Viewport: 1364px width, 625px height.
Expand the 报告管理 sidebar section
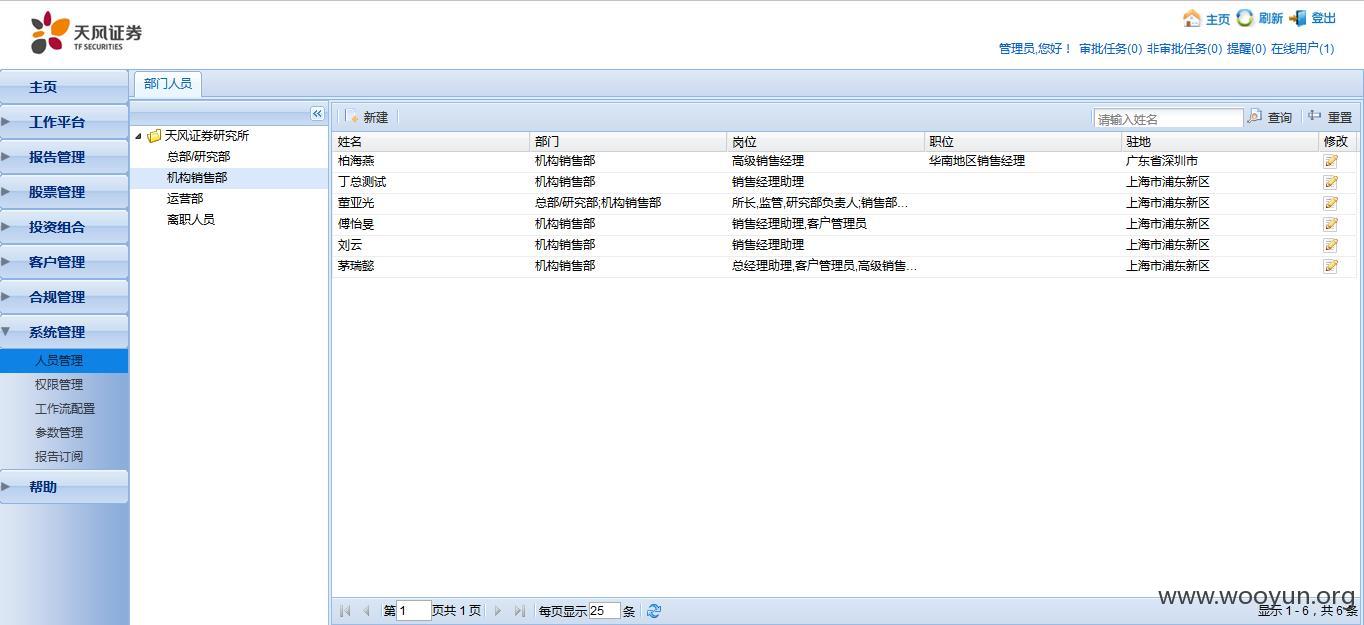pos(57,157)
